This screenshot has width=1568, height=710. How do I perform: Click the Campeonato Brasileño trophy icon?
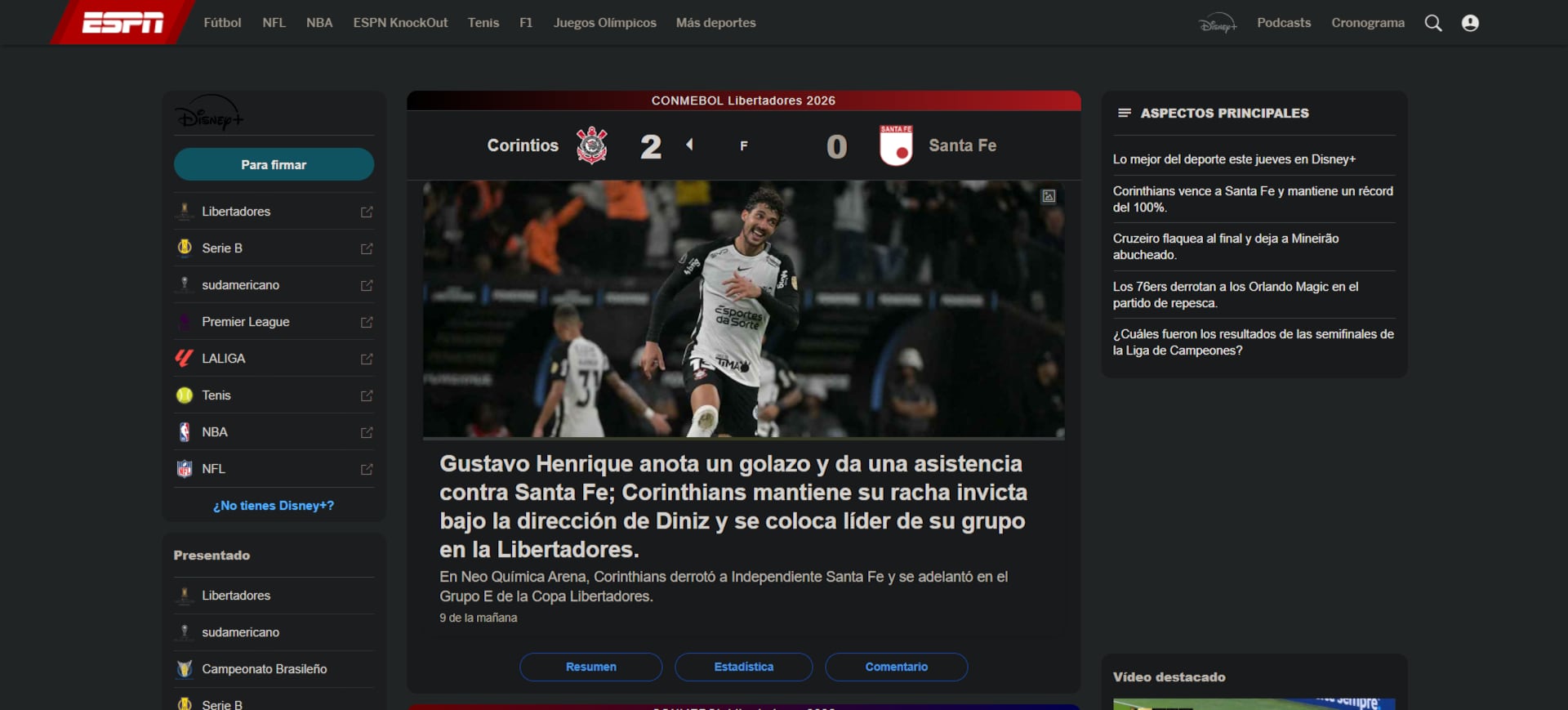[x=185, y=669]
